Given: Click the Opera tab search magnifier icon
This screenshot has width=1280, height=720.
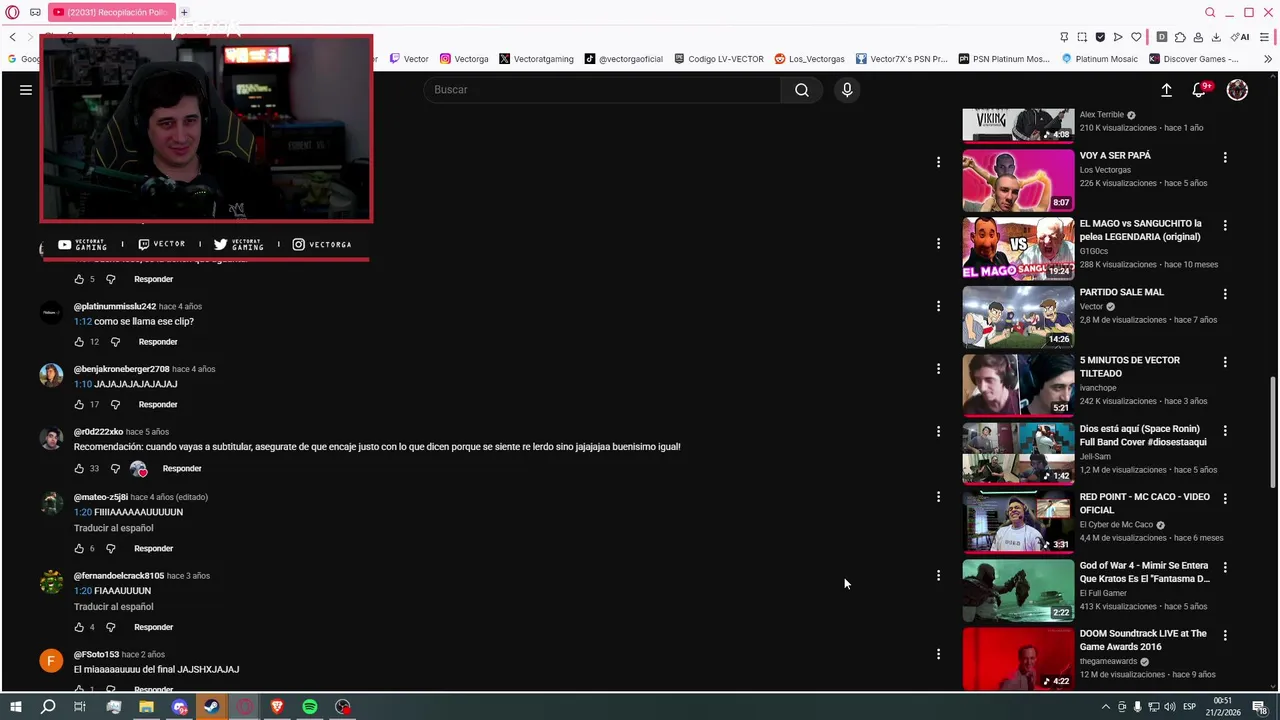Looking at the screenshot, I should point(1210,12).
